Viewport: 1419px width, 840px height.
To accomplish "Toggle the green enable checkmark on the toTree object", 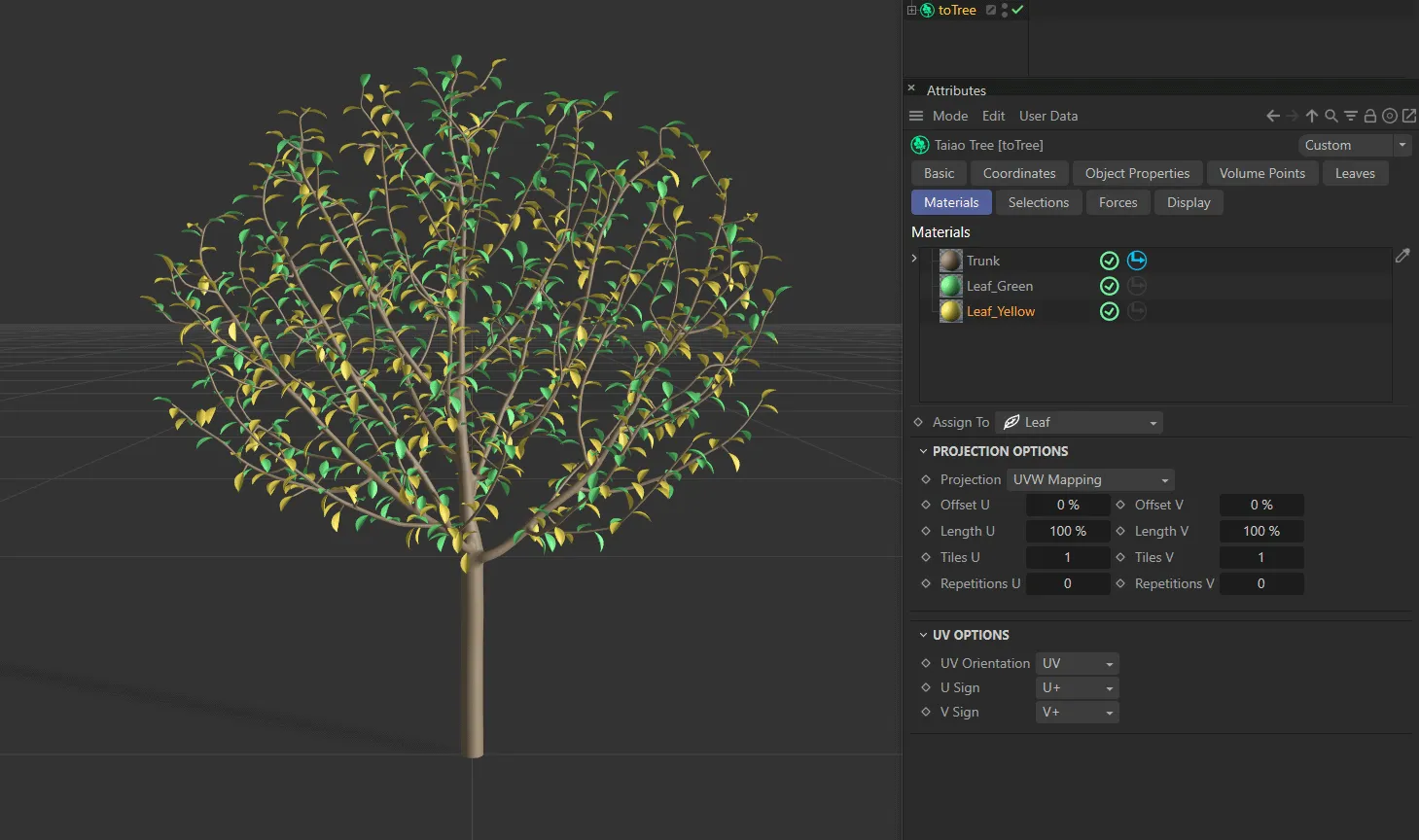I will (x=1017, y=10).
